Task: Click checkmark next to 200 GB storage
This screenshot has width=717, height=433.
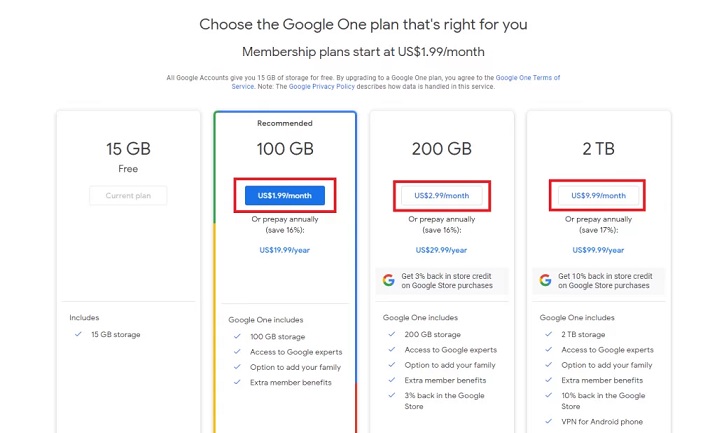Action: point(391,334)
